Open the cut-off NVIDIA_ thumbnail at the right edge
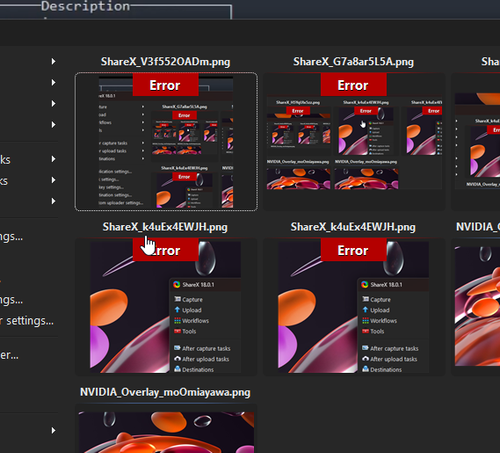The image size is (500, 453). [477, 307]
